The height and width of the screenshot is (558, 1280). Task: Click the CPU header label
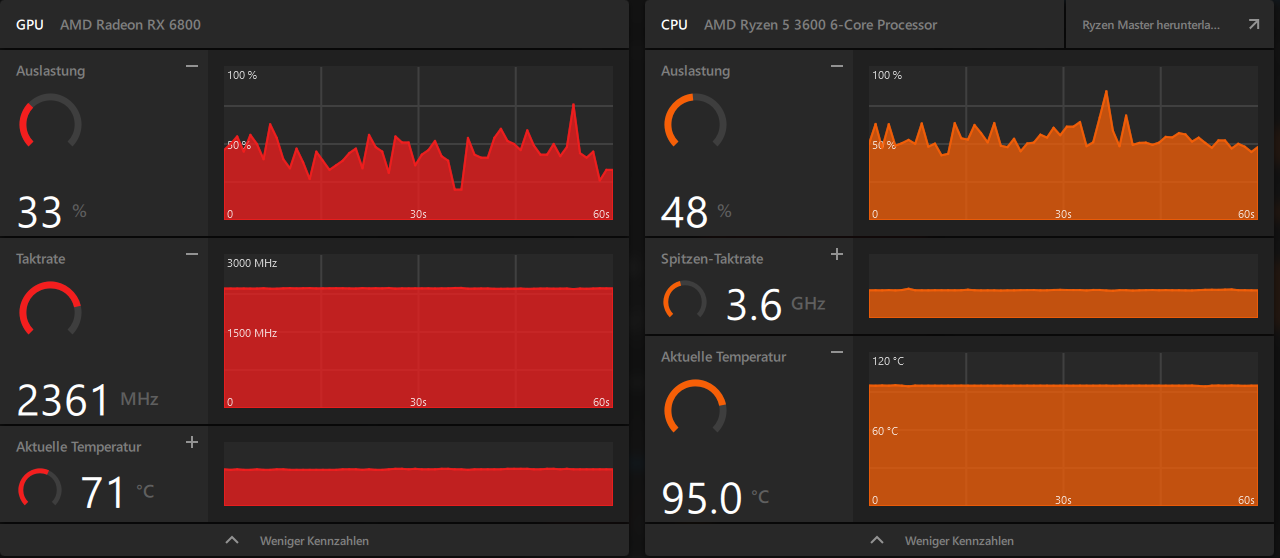[x=675, y=25]
